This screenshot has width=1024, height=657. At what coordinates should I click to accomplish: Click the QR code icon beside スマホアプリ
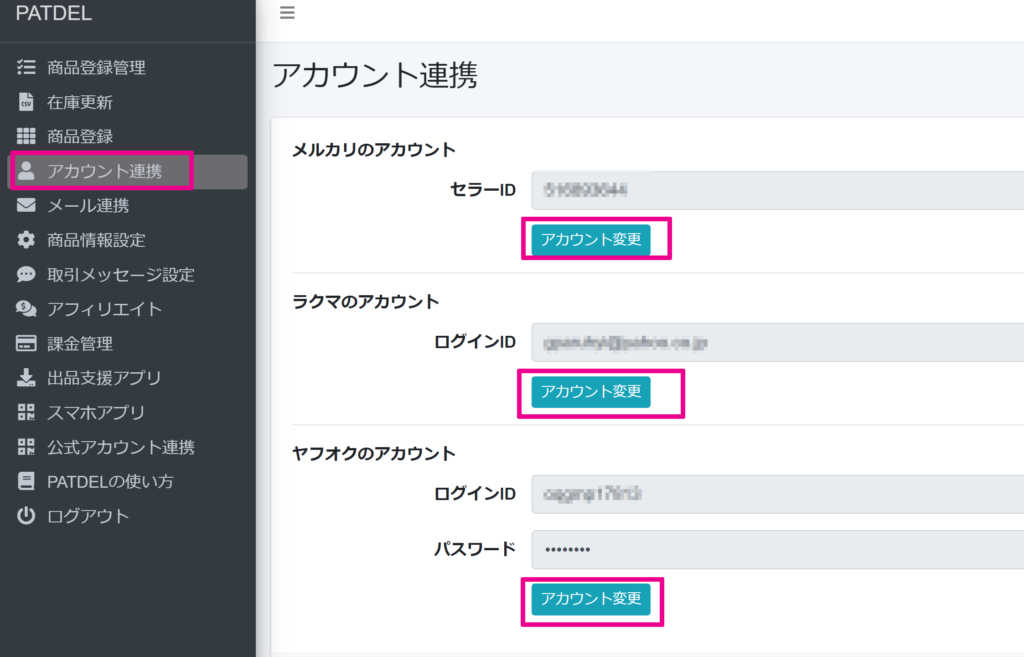coord(27,413)
